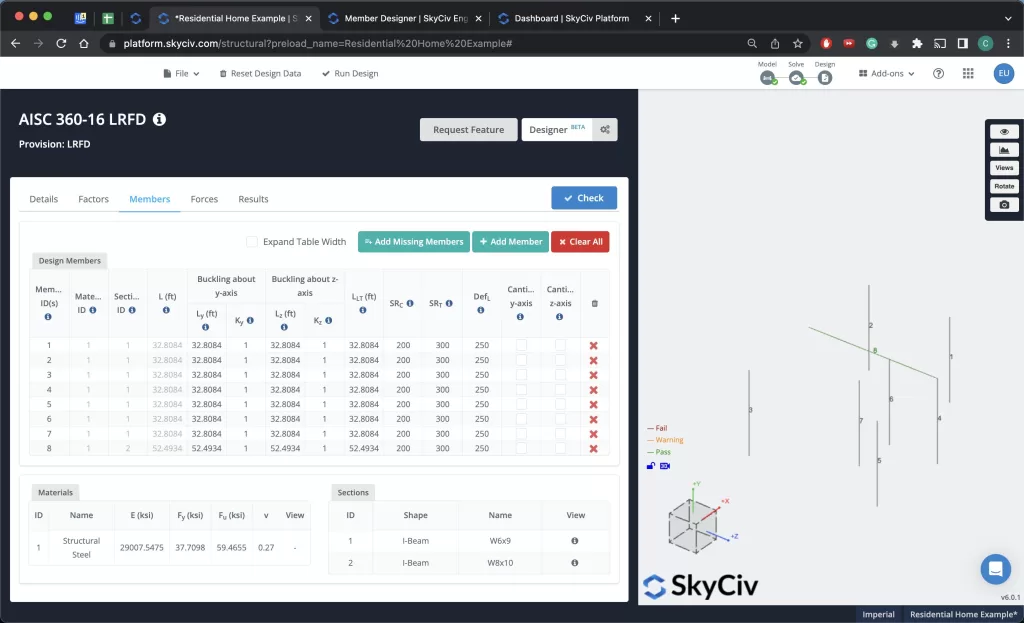Click the browser address bar
Viewport: 1024px width, 623px height.
(424, 43)
